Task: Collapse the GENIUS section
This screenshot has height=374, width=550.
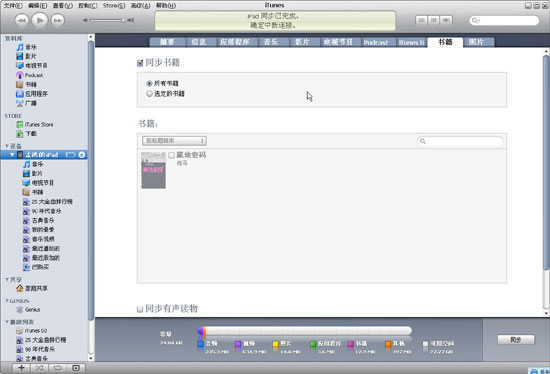Action: pyautogui.click(x=7, y=301)
